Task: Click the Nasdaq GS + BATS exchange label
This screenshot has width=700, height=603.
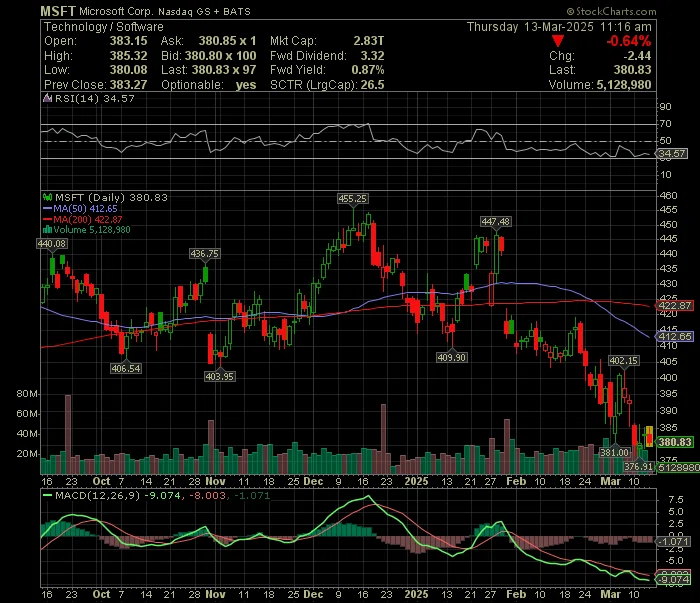Action: coord(204,12)
